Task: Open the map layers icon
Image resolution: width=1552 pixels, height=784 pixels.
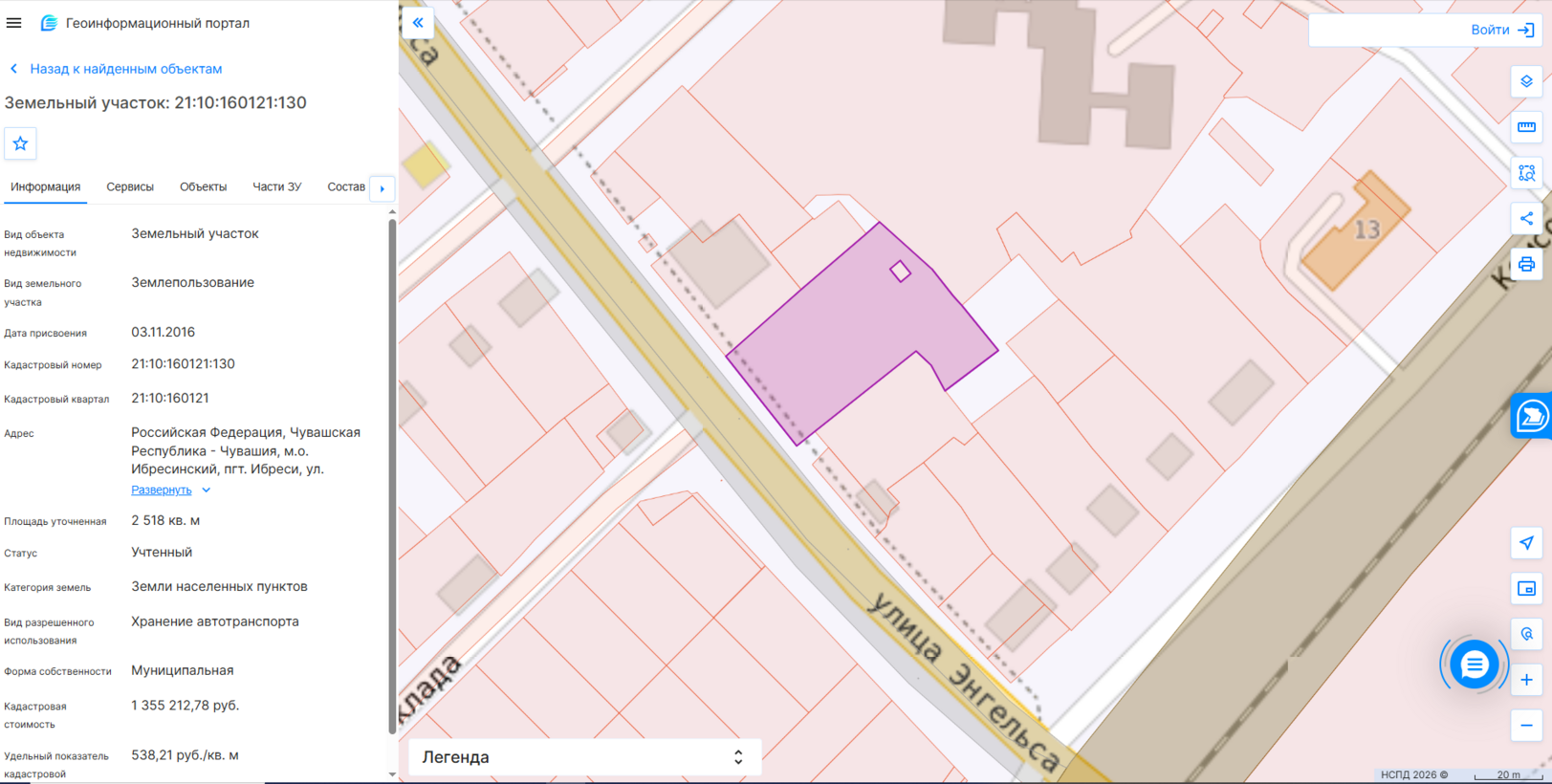Action: (1526, 81)
